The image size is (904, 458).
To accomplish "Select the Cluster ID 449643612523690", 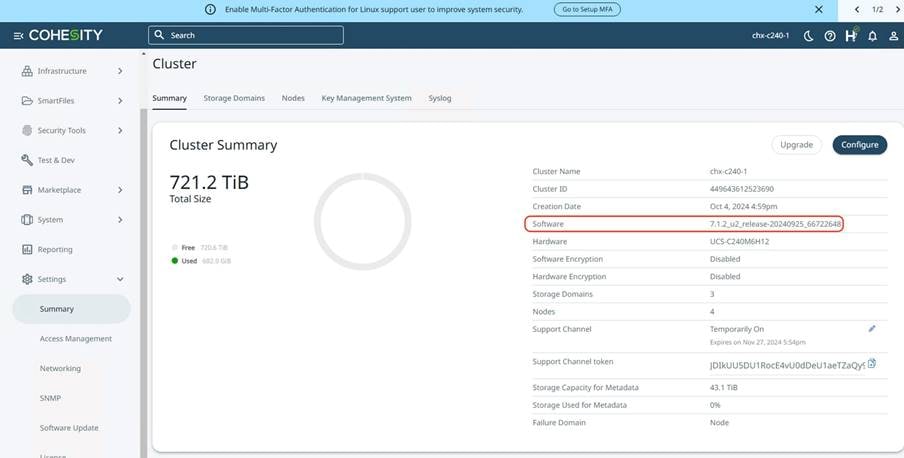I will click(741, 189).
